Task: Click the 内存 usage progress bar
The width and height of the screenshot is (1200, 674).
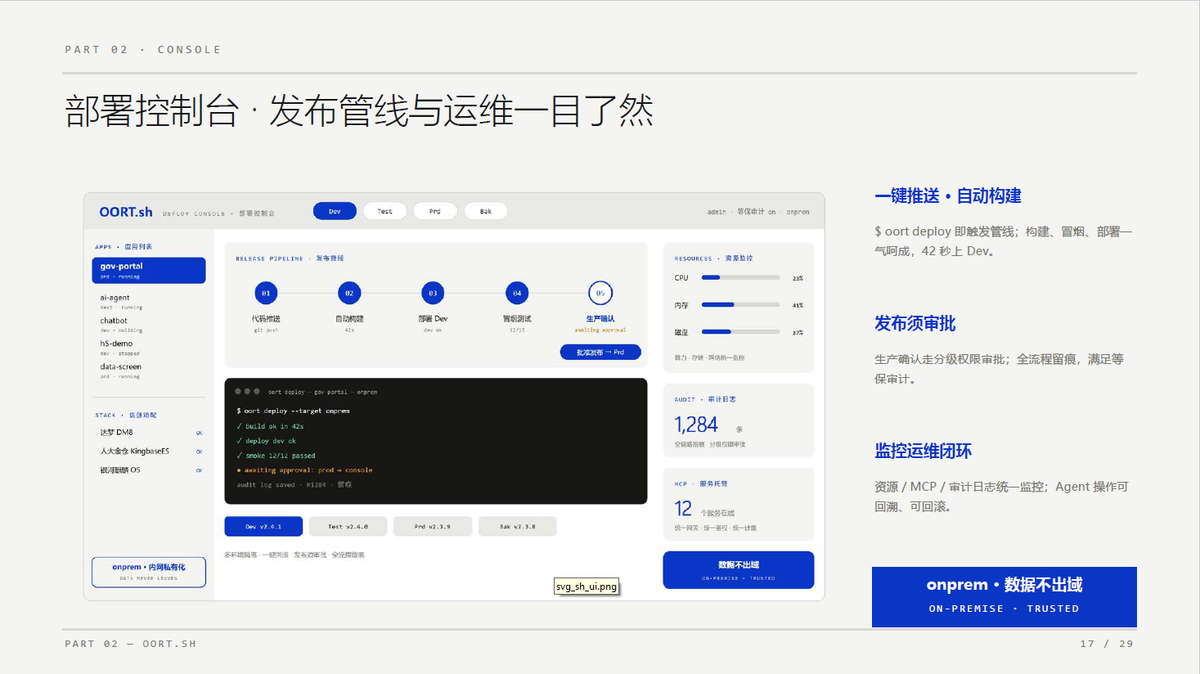Action: click(741, 304)
